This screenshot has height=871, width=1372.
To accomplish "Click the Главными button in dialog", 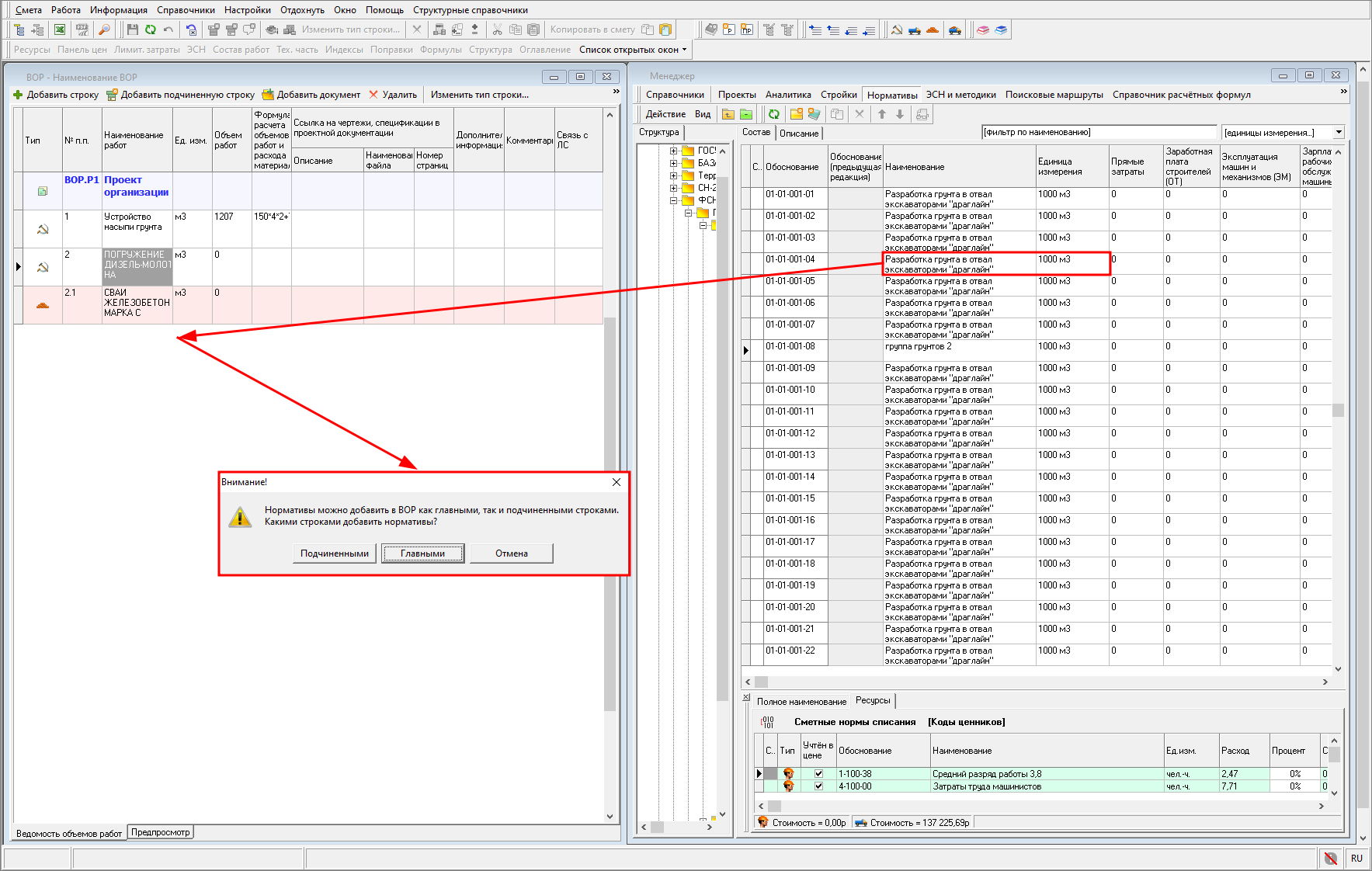I will click(x=422, y=553).
